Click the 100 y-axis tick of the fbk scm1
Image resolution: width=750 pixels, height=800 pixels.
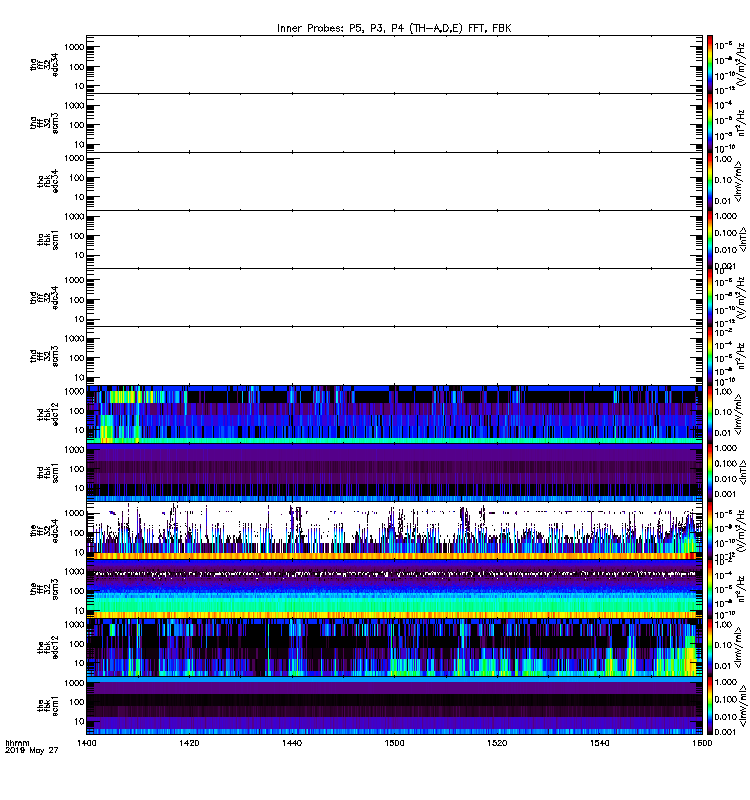77,702
